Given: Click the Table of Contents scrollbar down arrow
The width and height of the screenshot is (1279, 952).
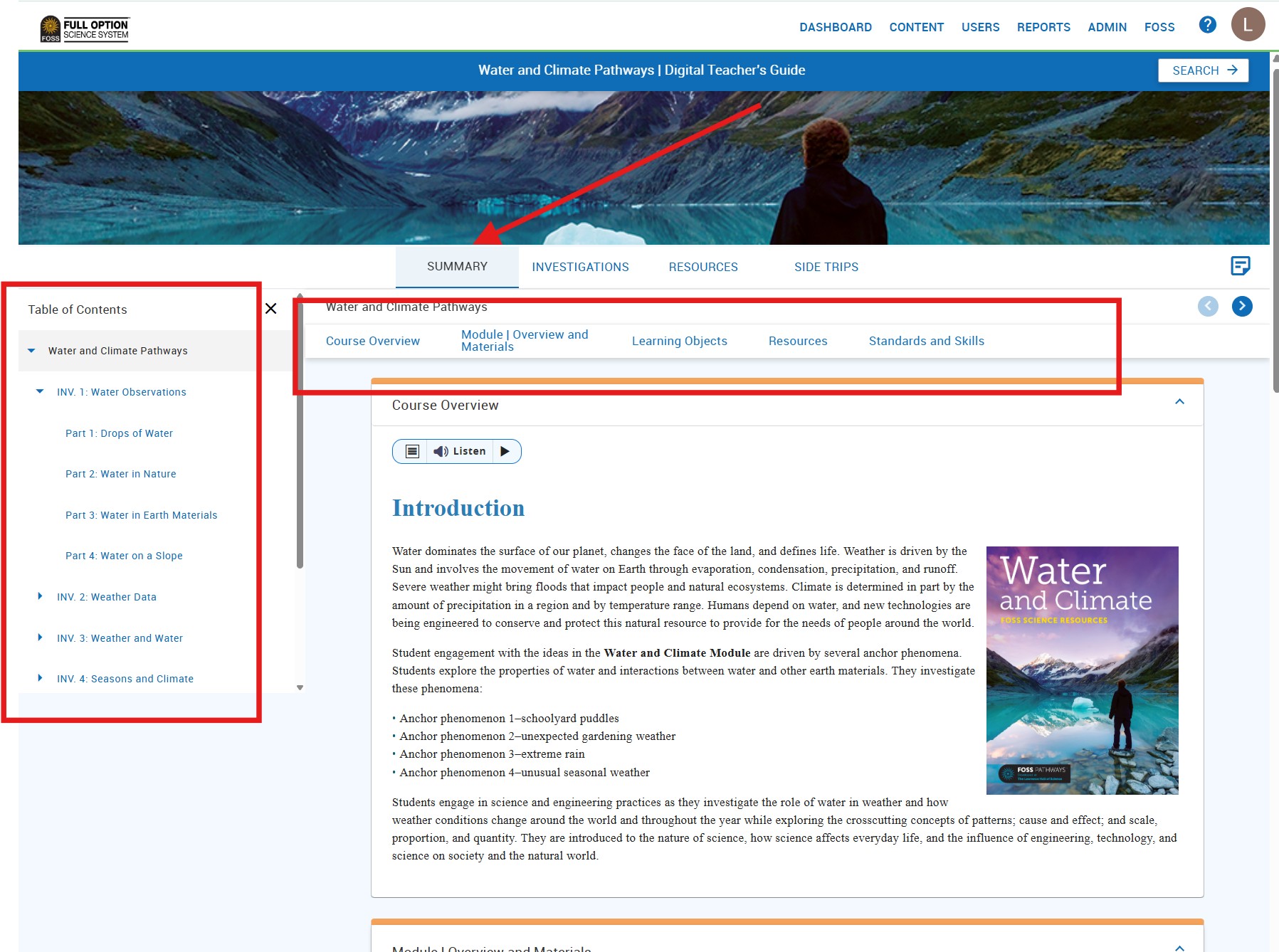Looking at the screenshot, I should click(300, 687).
